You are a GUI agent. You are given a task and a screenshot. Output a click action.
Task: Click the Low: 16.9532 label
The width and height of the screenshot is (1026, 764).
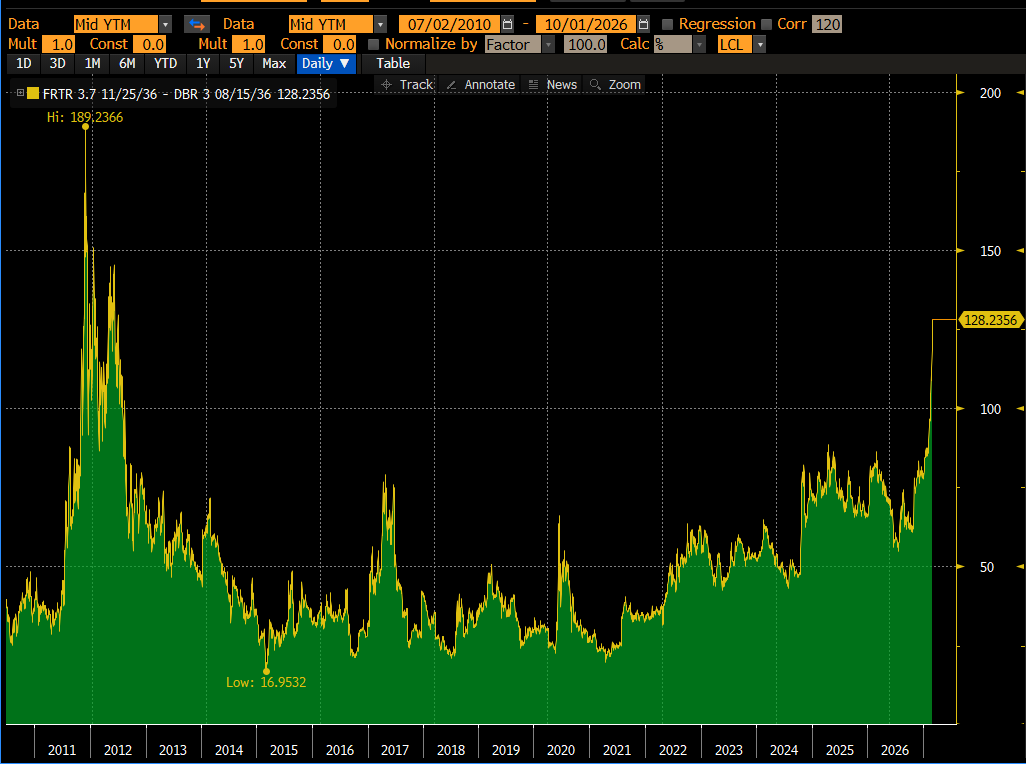pyautogui.click(x=266, y=682)
